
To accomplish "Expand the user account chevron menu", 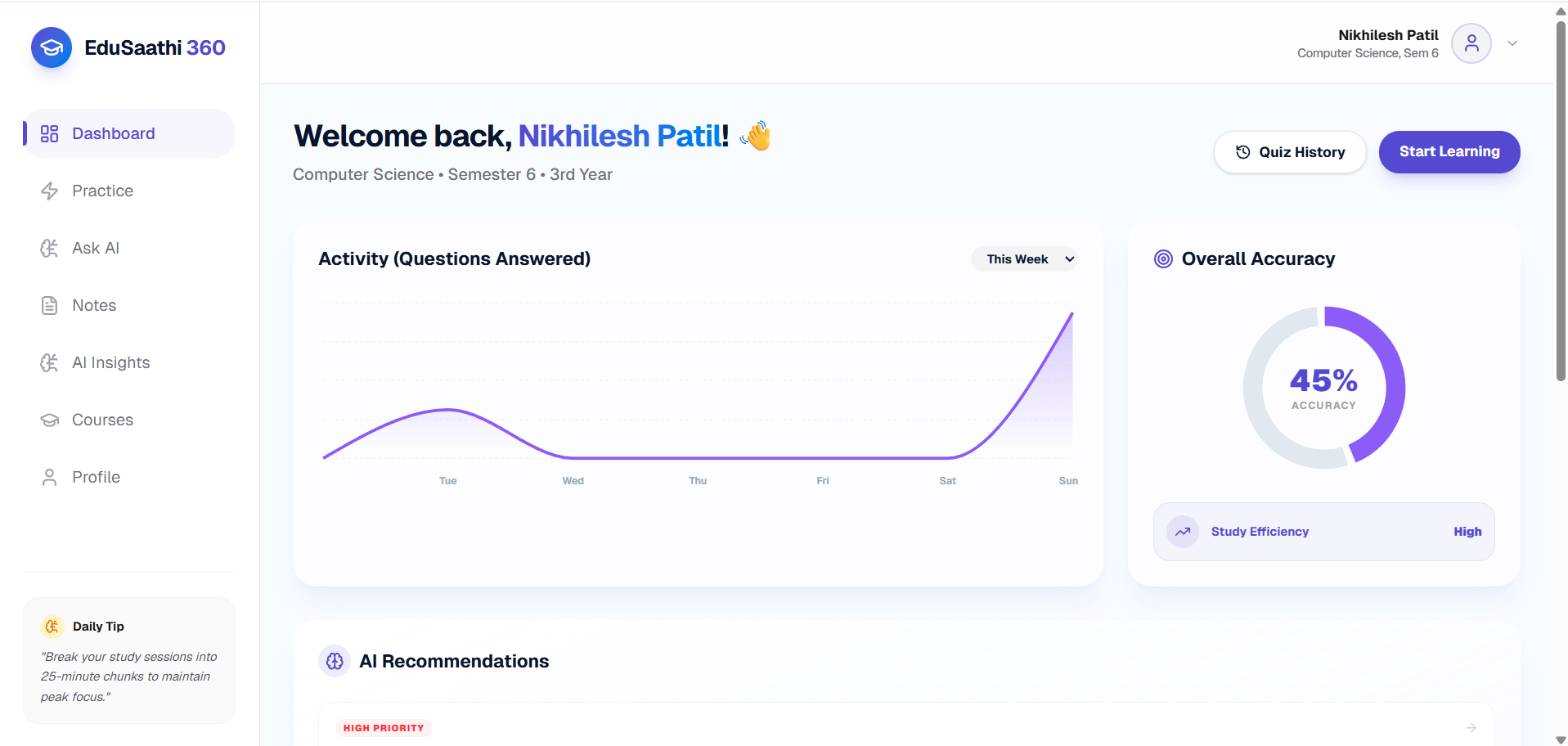I will (x=1512, y=43).
